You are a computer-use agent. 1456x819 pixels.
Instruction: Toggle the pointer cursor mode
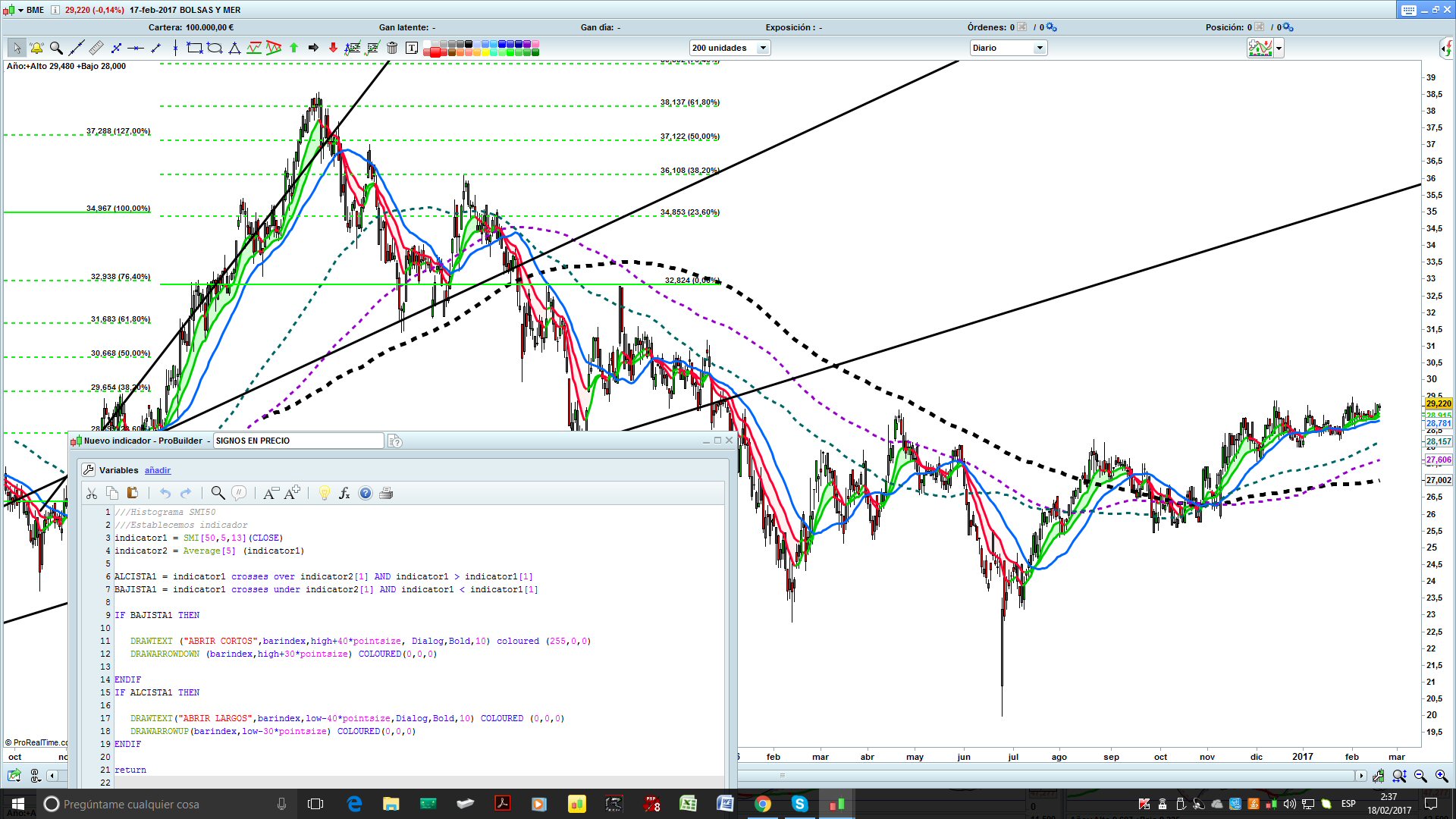point(17,48)
